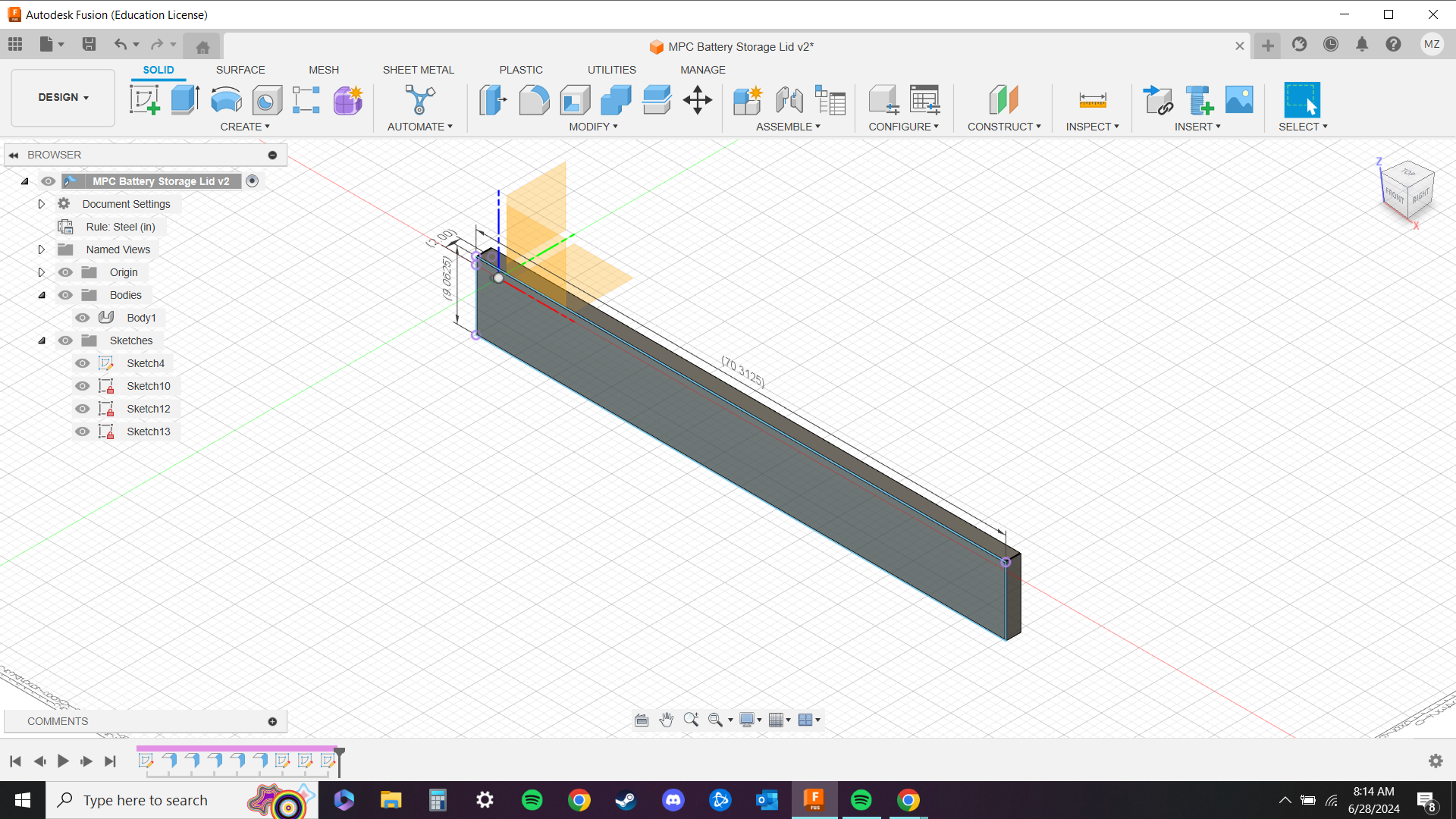The width and height of the screenshot is (1456, 819).
Task: Open the Insert Canvas image tool
Action: pyautogui.click(x=1239, y=99)
